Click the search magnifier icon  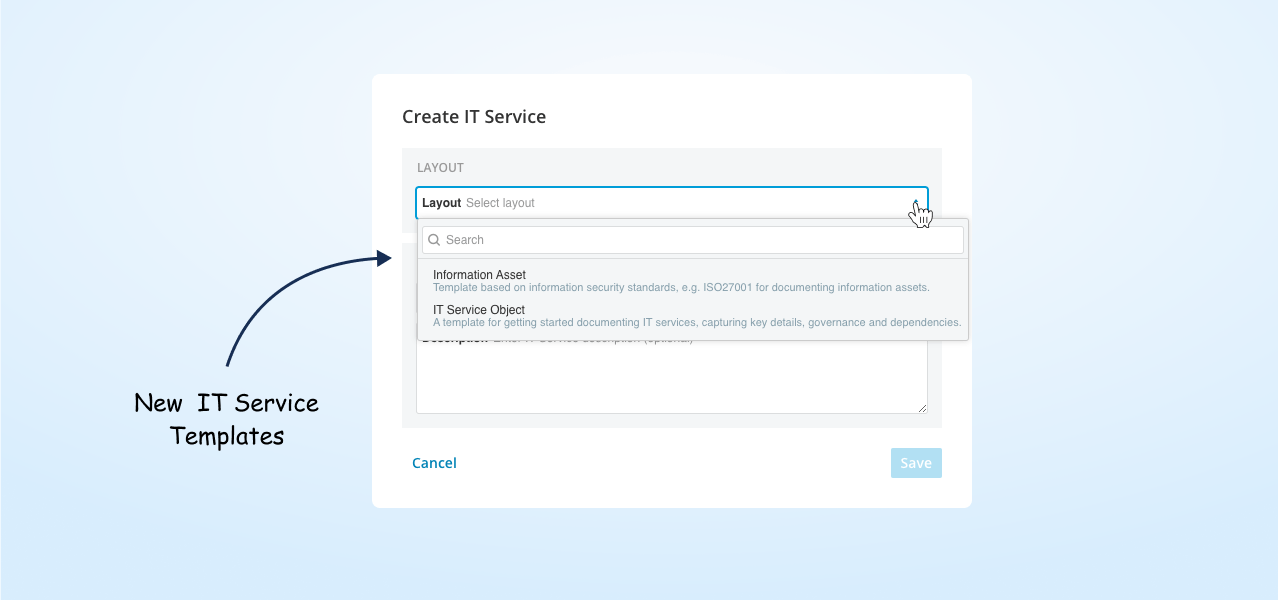(x=435, y=240)
